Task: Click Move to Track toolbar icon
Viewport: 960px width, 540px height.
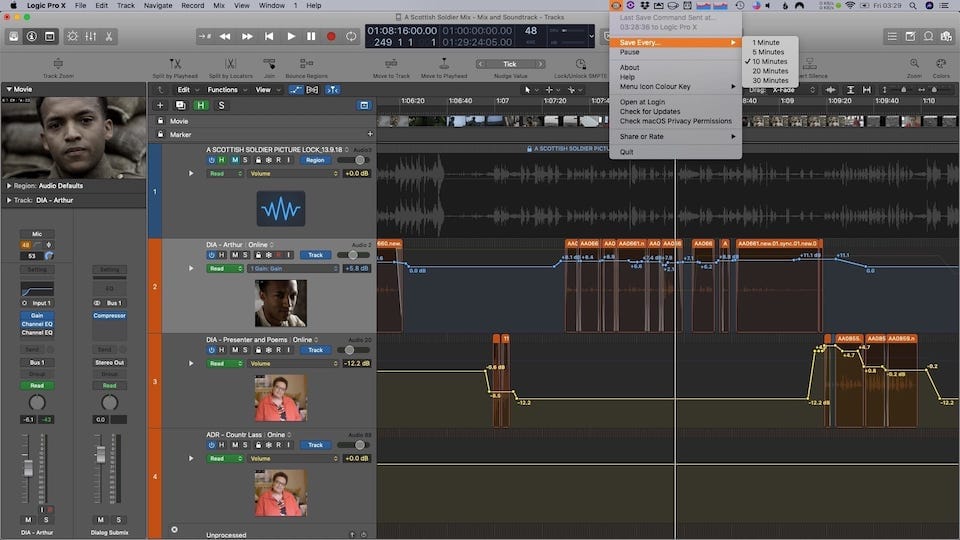Action: tap(391, 63)
